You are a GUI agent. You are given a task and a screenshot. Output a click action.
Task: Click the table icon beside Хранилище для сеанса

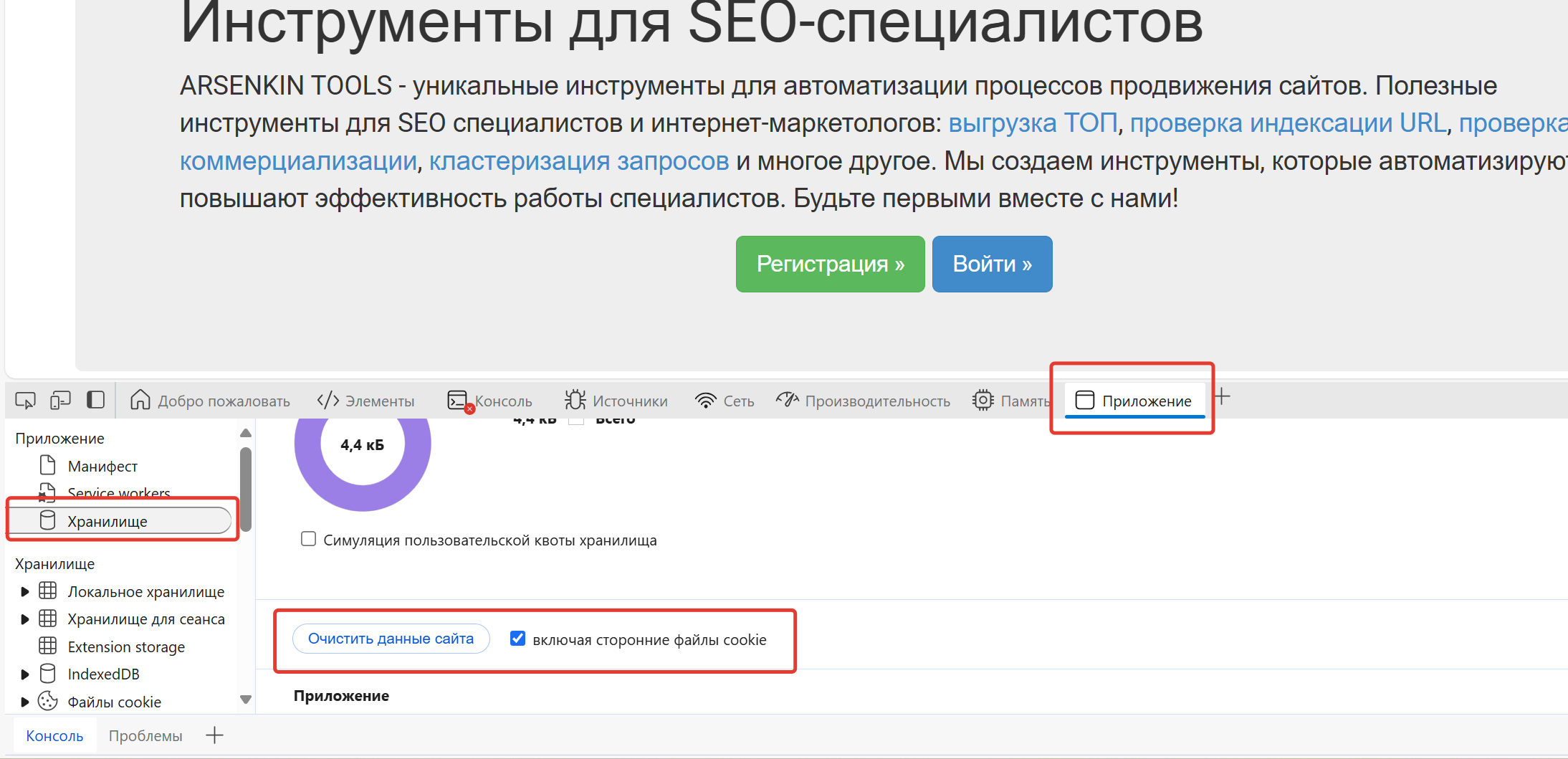point(47,618)
